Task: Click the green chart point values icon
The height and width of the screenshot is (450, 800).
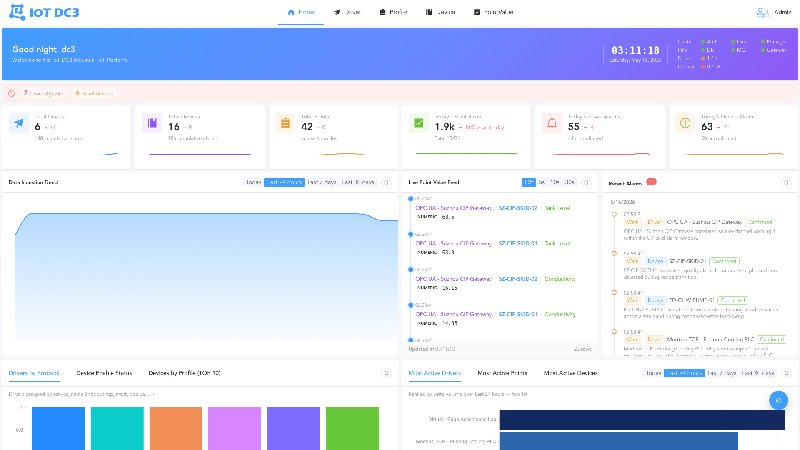Action: 418,123
